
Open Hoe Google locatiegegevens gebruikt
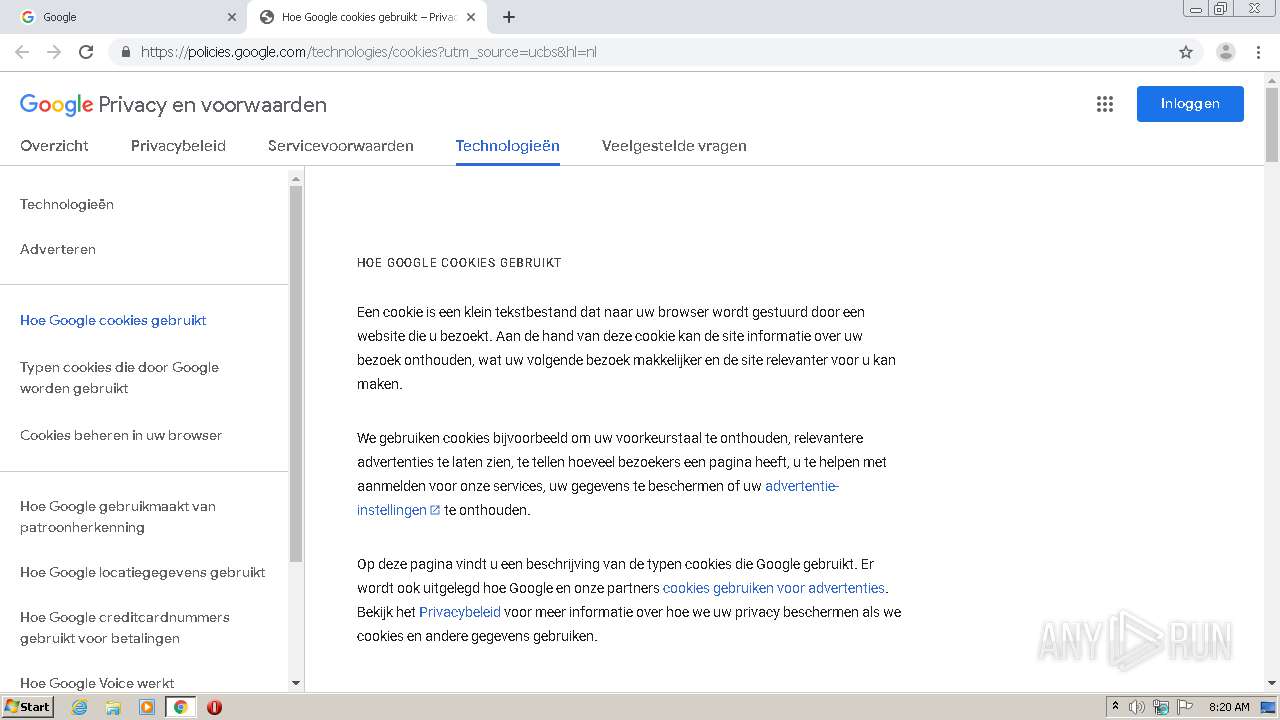[143, 572]
